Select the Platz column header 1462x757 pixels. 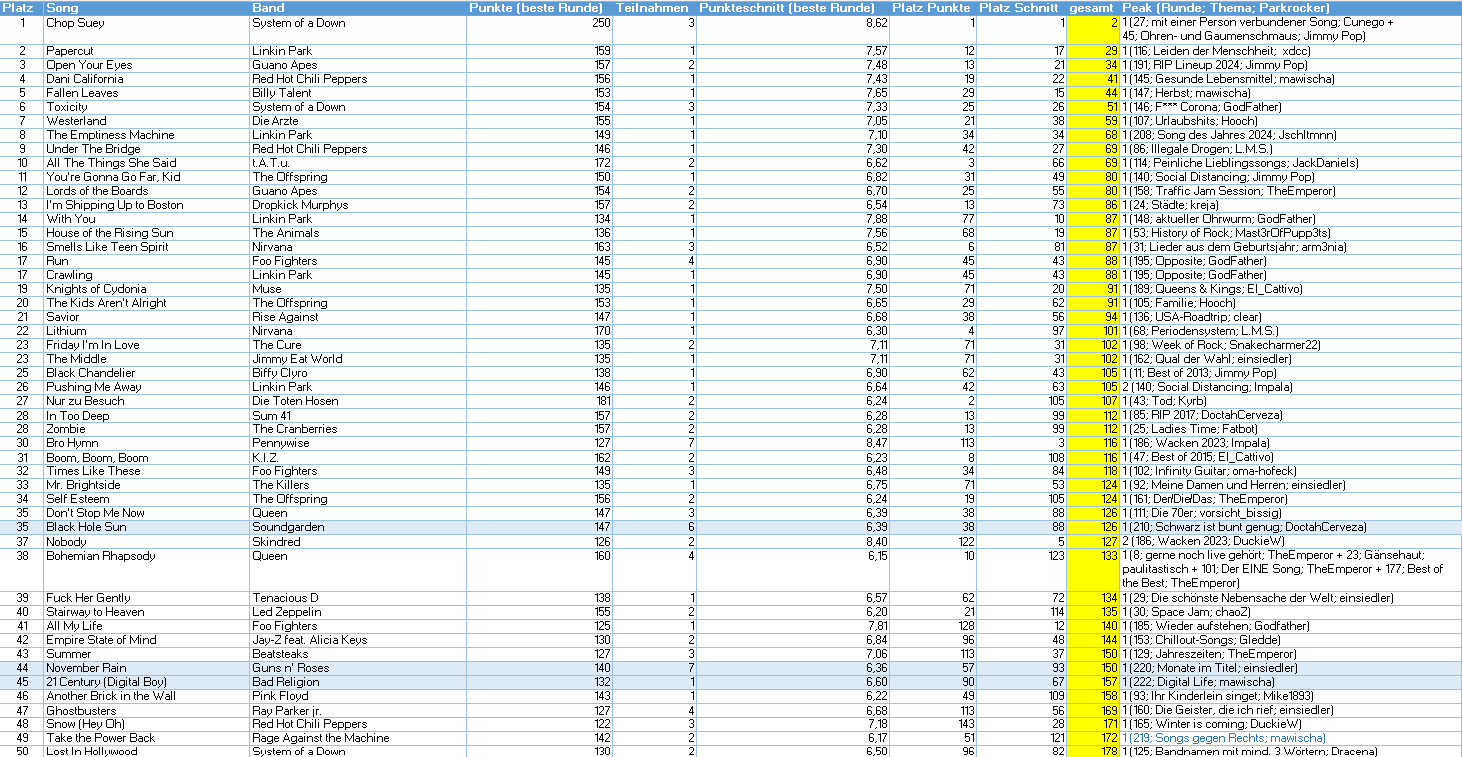point(20,8)
